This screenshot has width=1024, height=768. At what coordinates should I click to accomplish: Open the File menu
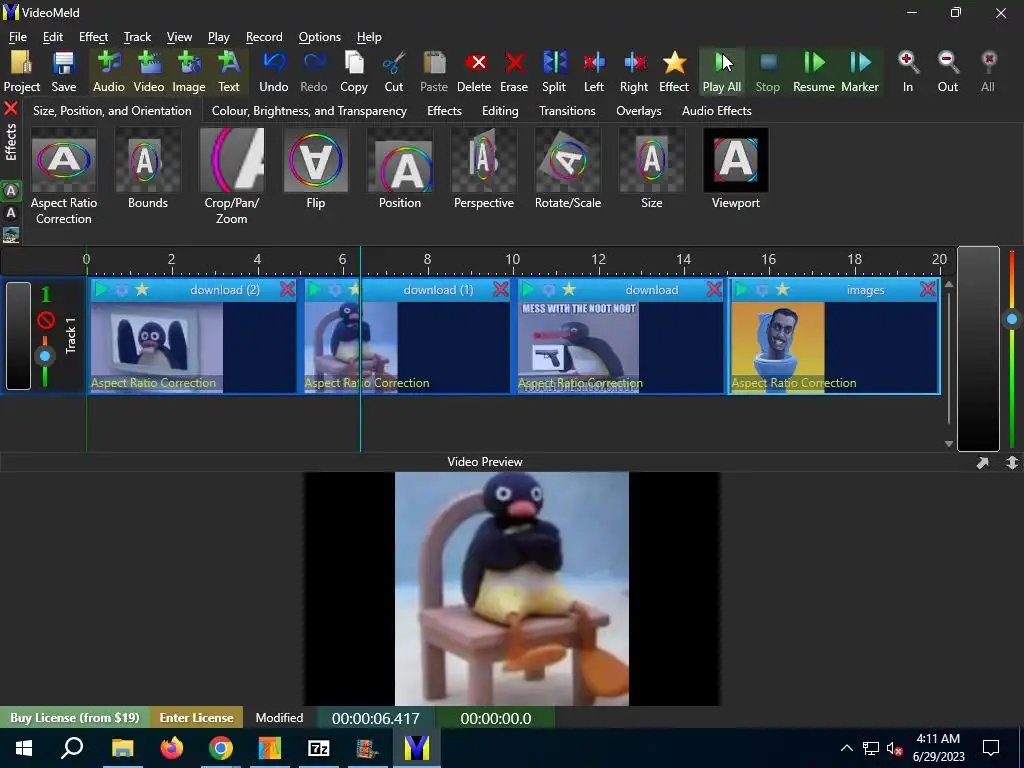(18, 37)
